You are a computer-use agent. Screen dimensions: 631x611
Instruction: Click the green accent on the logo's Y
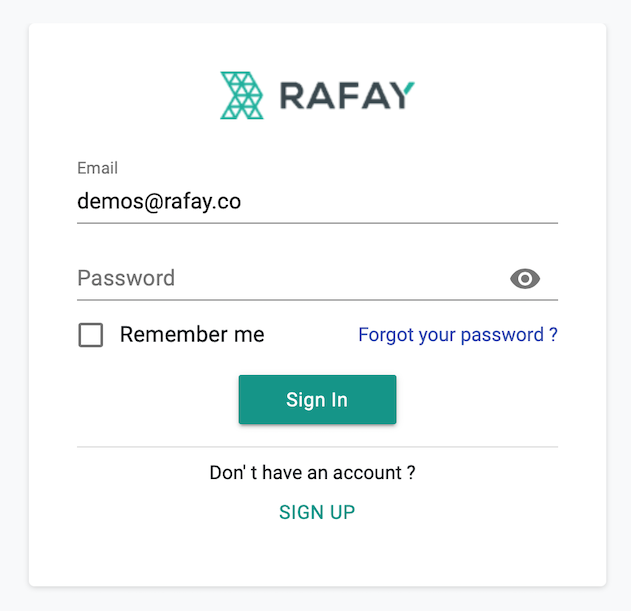(408, 88)
